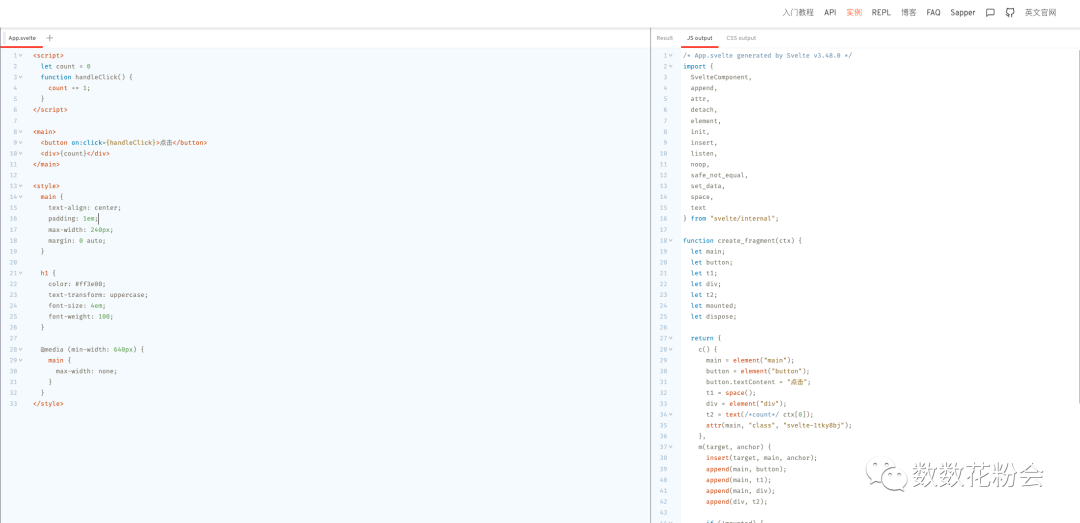Switch to the App.svelte file tab
The image size is (1080, 523).
(22, 38)
